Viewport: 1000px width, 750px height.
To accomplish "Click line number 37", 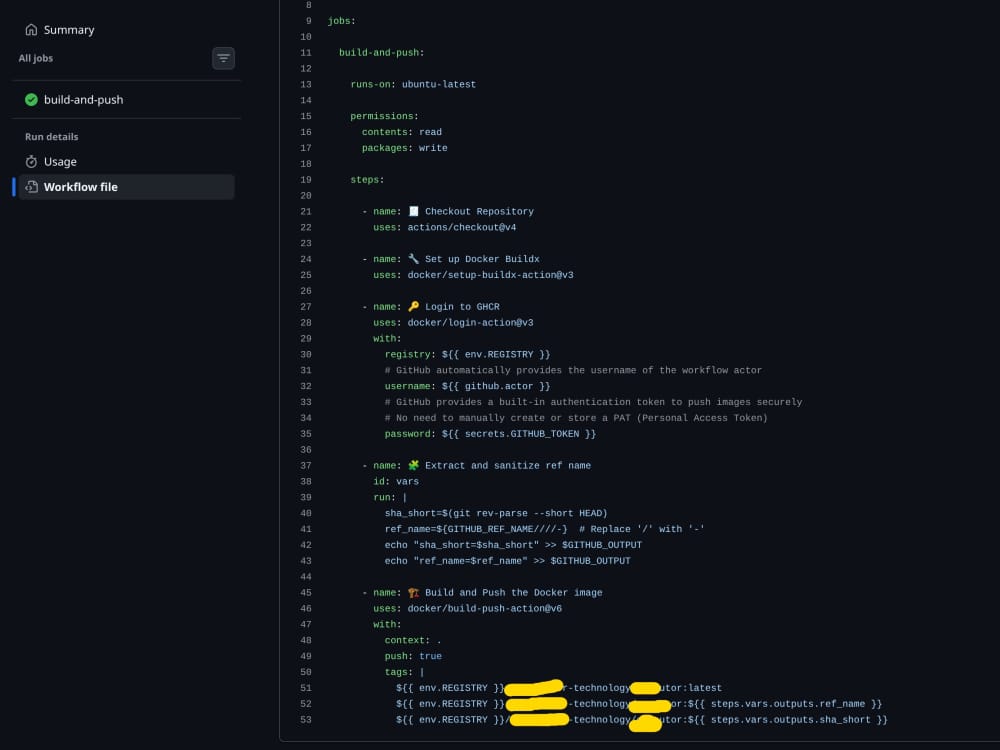I will point(305,466).
